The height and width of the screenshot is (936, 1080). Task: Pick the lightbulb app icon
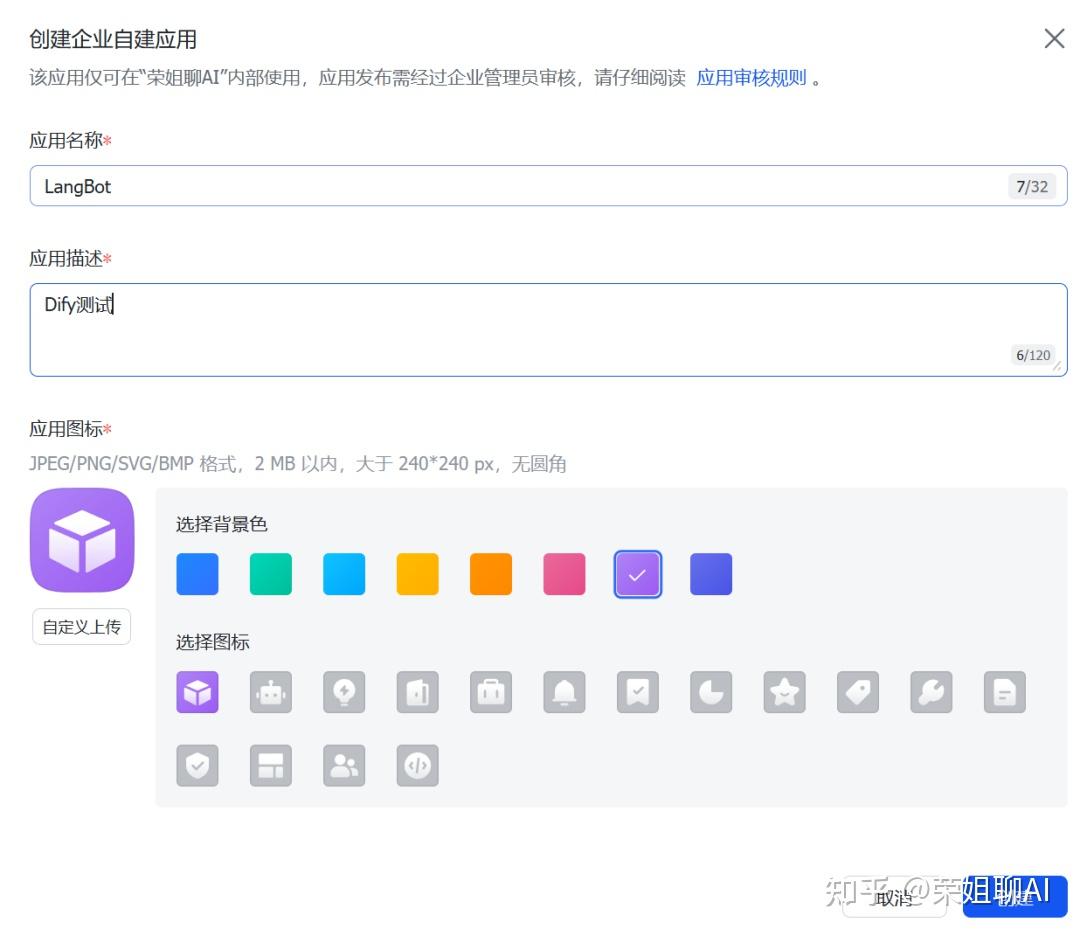[344, 691]
